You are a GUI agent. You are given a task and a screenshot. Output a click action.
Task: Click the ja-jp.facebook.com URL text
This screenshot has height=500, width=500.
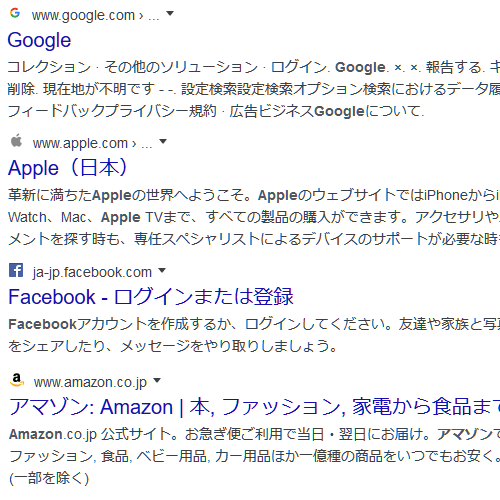(92, 272)
